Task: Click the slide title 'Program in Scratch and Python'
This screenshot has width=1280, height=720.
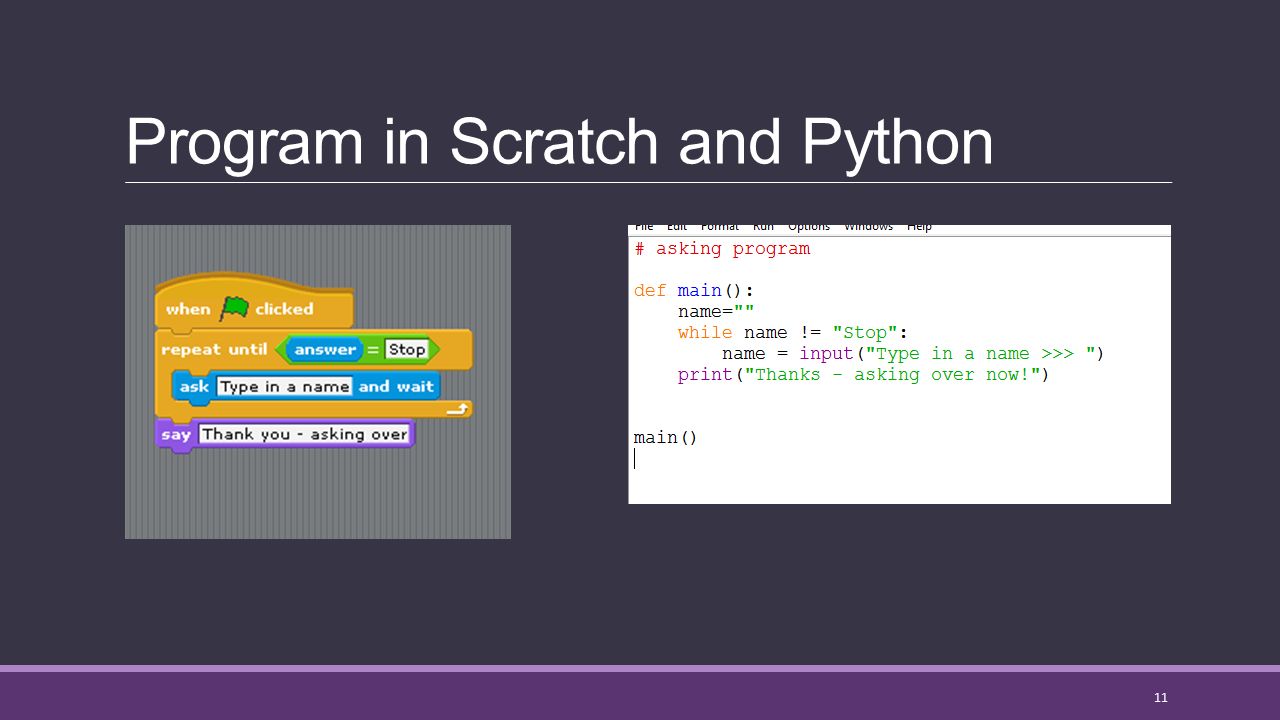Action: [x=559, y=143]
